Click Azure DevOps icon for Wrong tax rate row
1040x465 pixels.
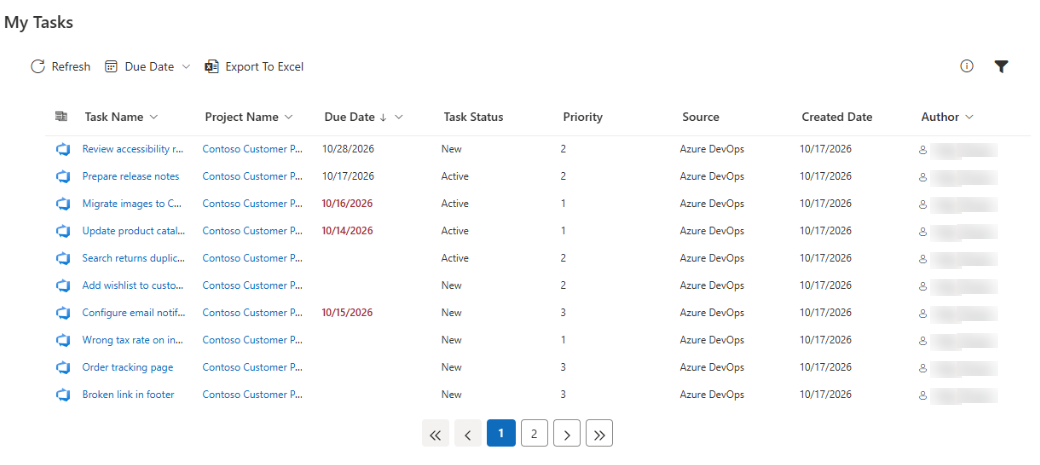pos(63,340)
